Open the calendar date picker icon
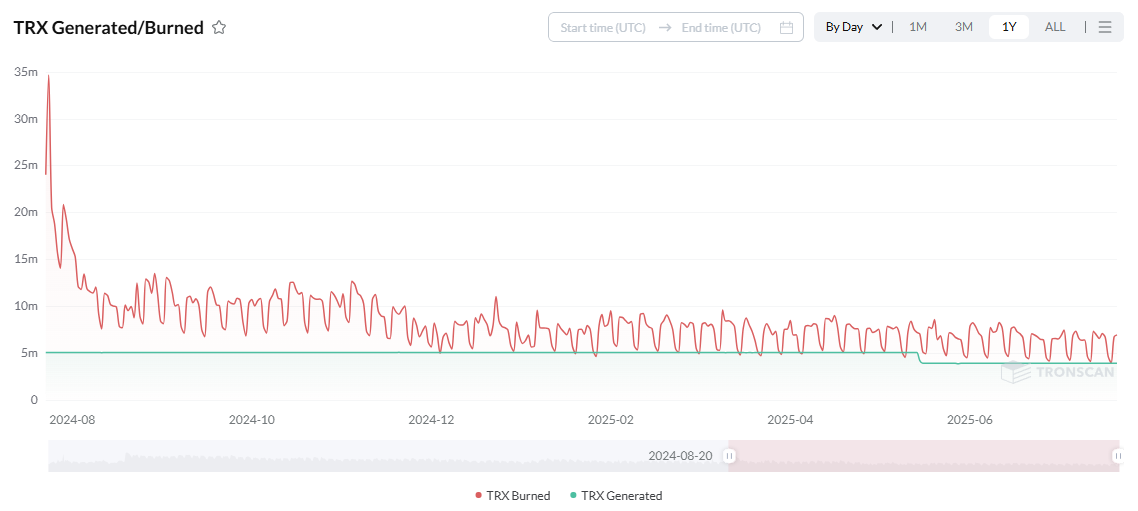Image resolution: width=1138 pixels, height=511 pixels. 786,28
